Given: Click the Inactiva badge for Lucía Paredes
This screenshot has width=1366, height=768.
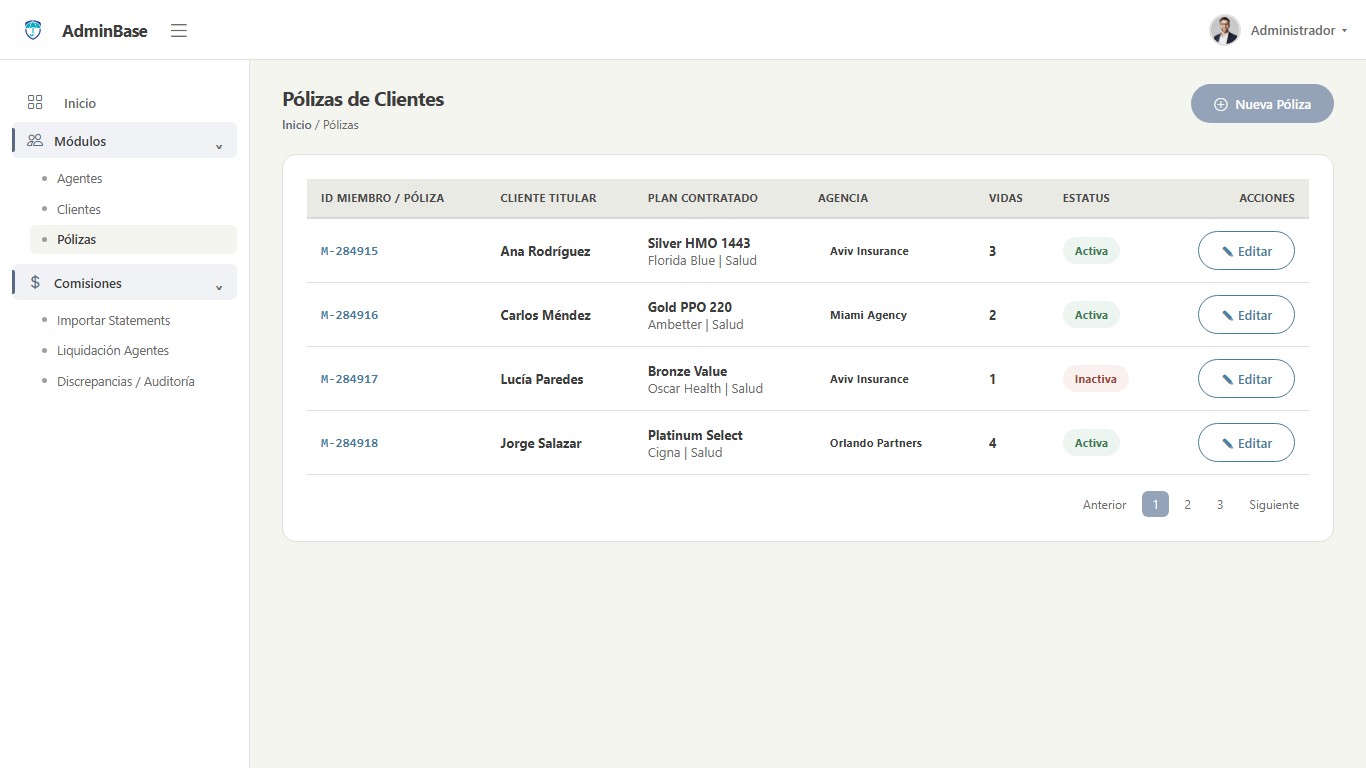Looking at the screenshot, I should pos(1095,379).
